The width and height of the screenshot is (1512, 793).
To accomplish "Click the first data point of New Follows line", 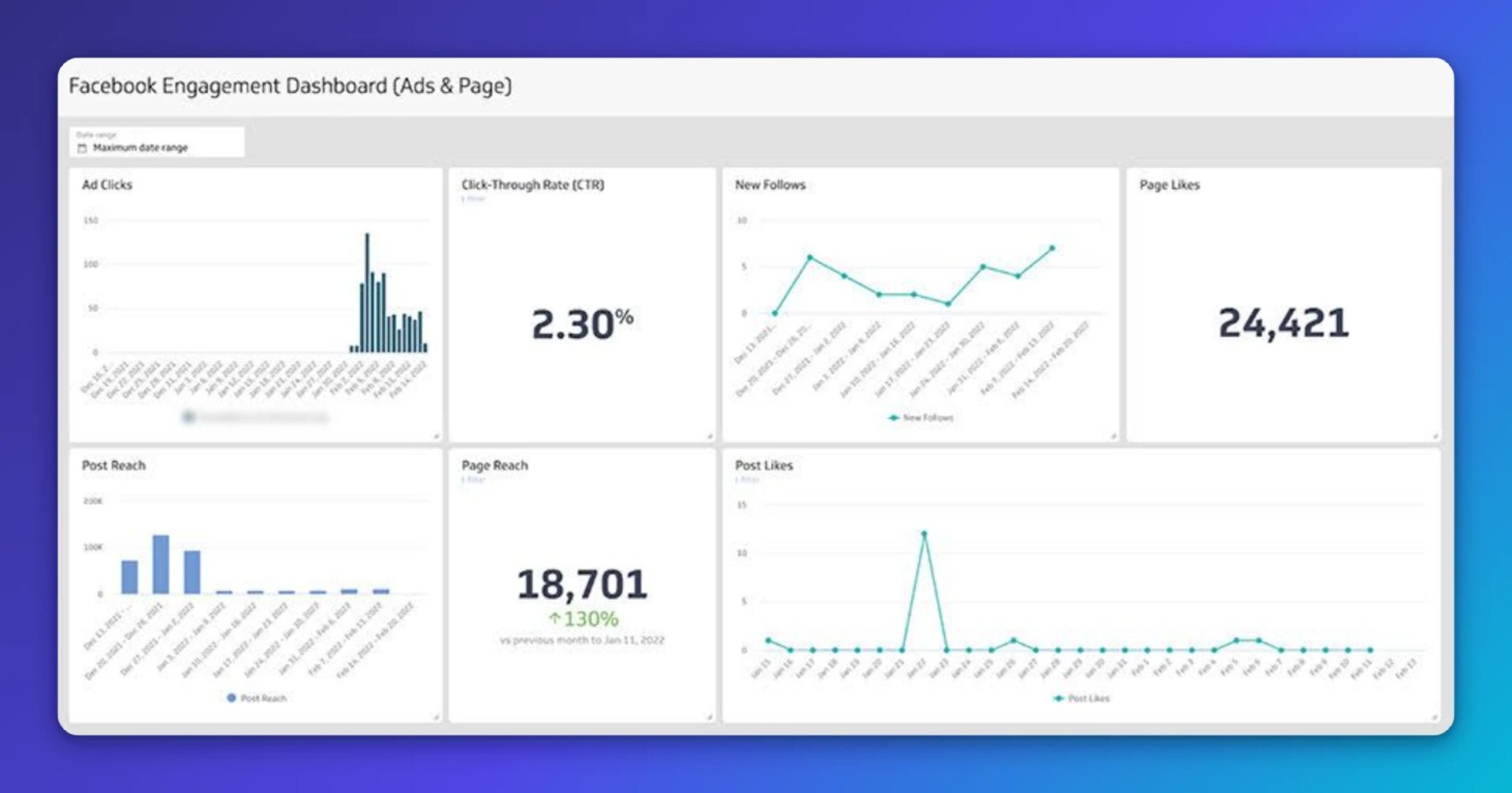I will click(775, 313).
